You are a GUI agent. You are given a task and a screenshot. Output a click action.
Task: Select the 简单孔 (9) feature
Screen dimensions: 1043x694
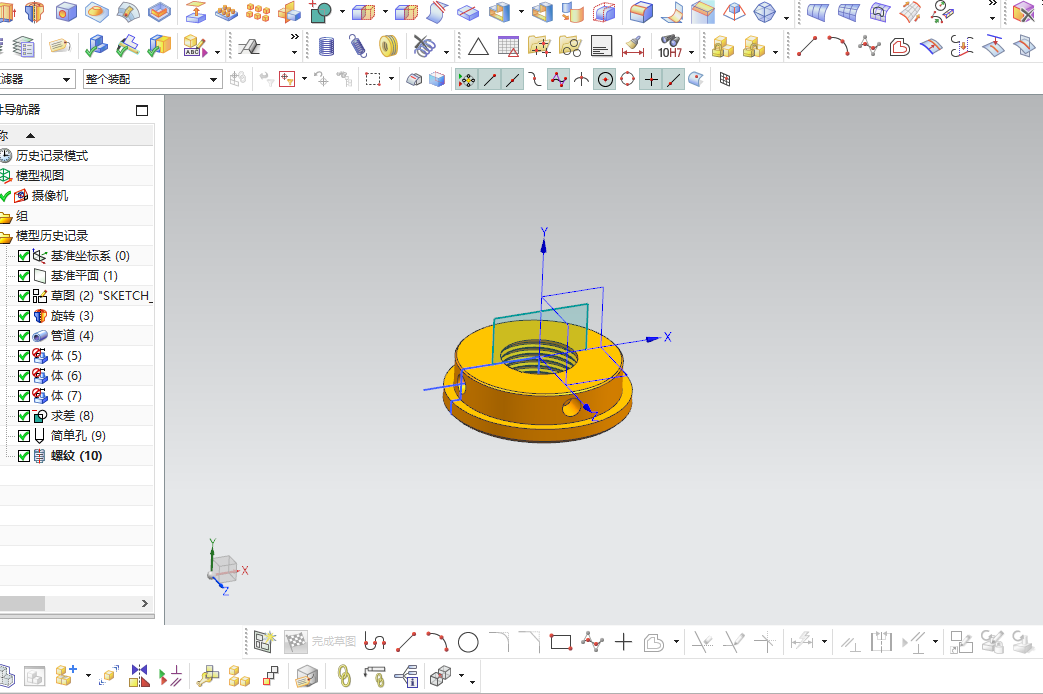(x=78, y=436)
